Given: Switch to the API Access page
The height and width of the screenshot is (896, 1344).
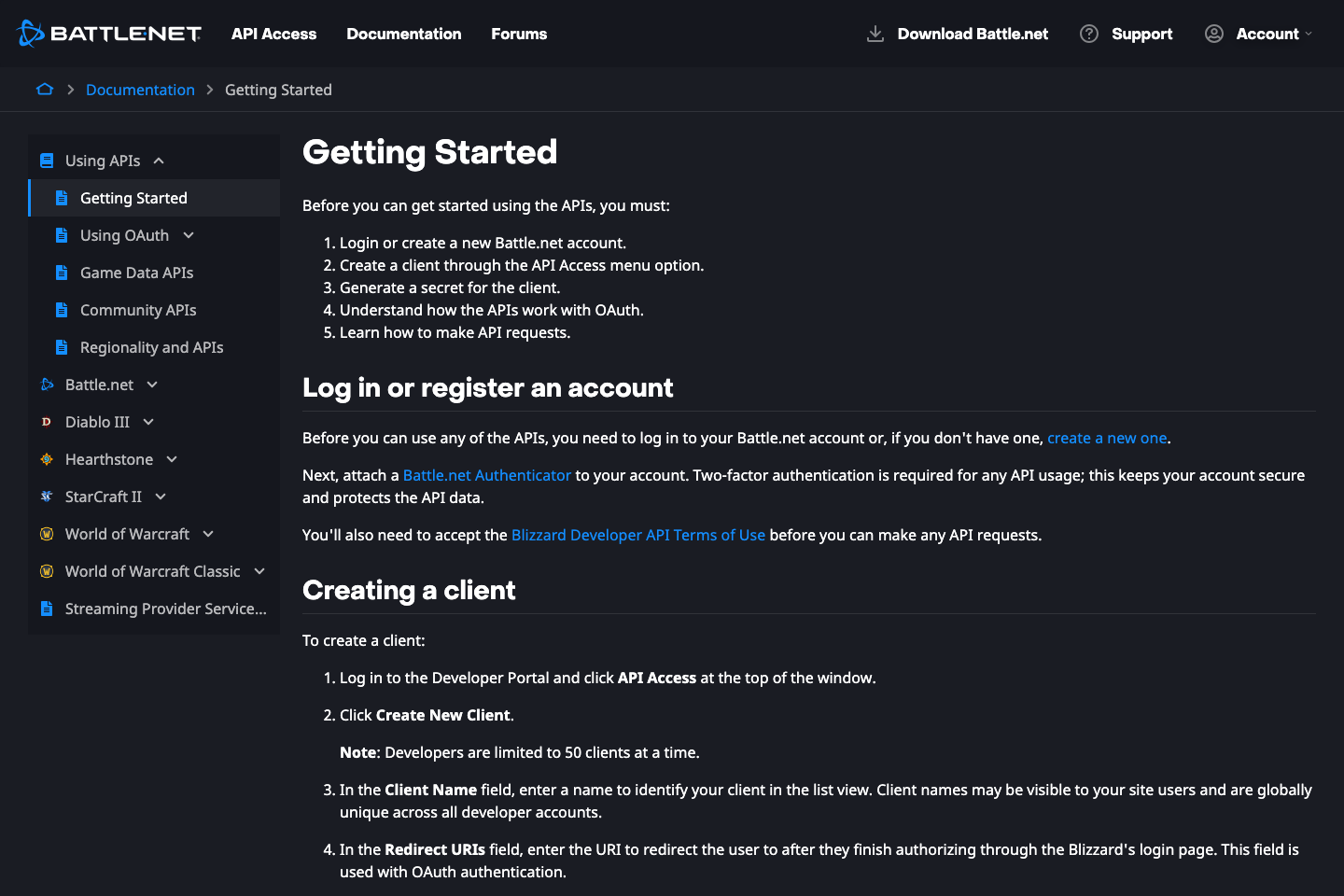Looking at the screenshot, I should [x=273, y=33].
